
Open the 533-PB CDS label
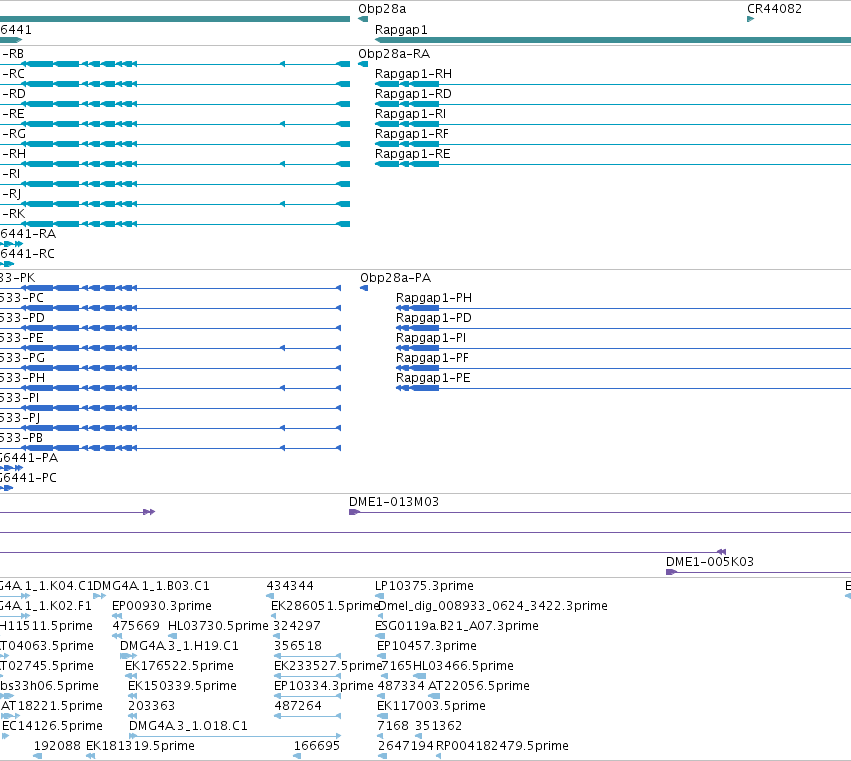21,438
